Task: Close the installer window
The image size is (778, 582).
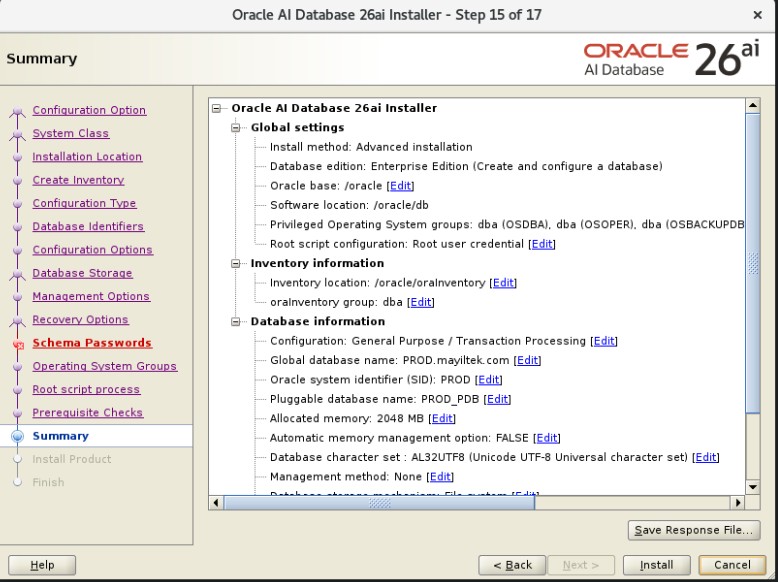Action: click(757, 15)
